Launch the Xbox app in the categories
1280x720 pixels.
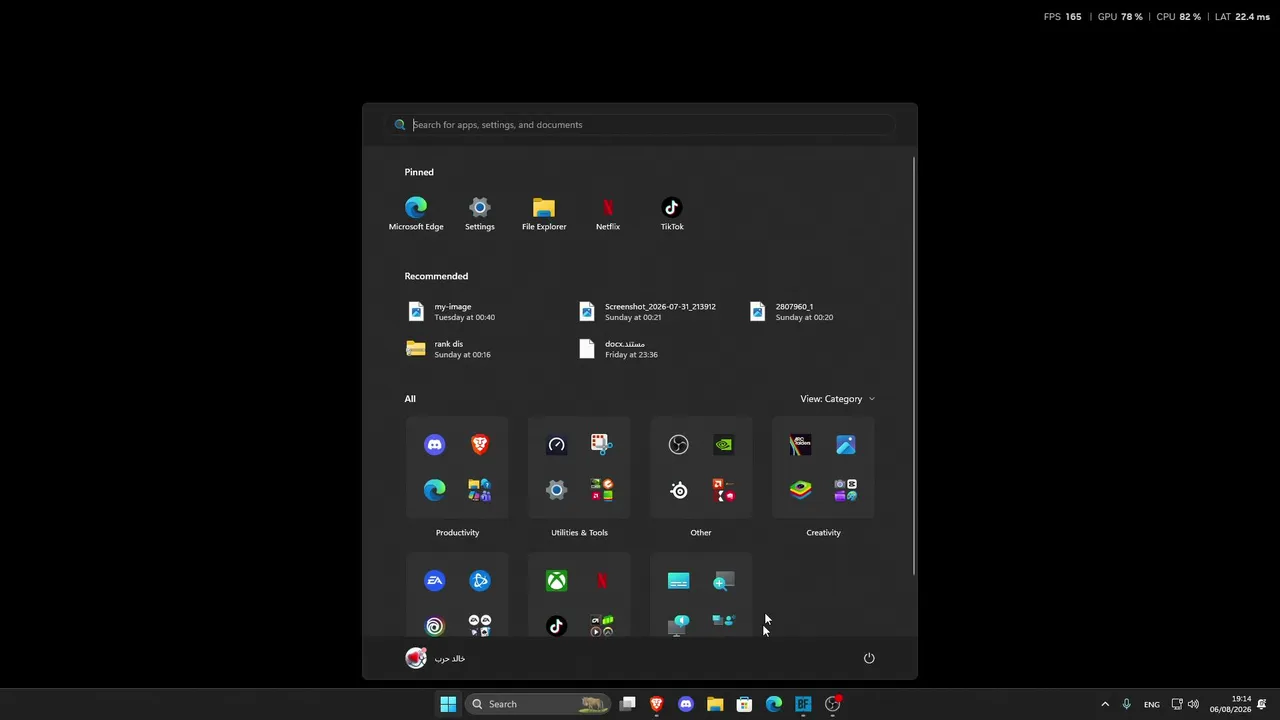[557, 581]
